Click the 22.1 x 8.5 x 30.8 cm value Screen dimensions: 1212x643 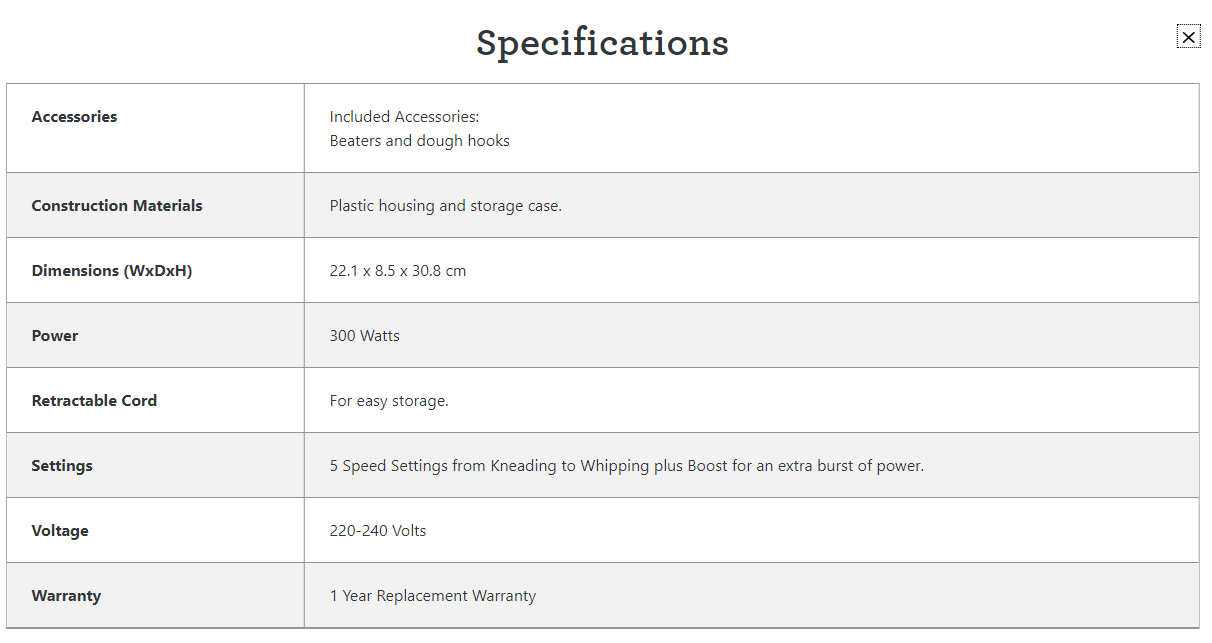(397, 271)
